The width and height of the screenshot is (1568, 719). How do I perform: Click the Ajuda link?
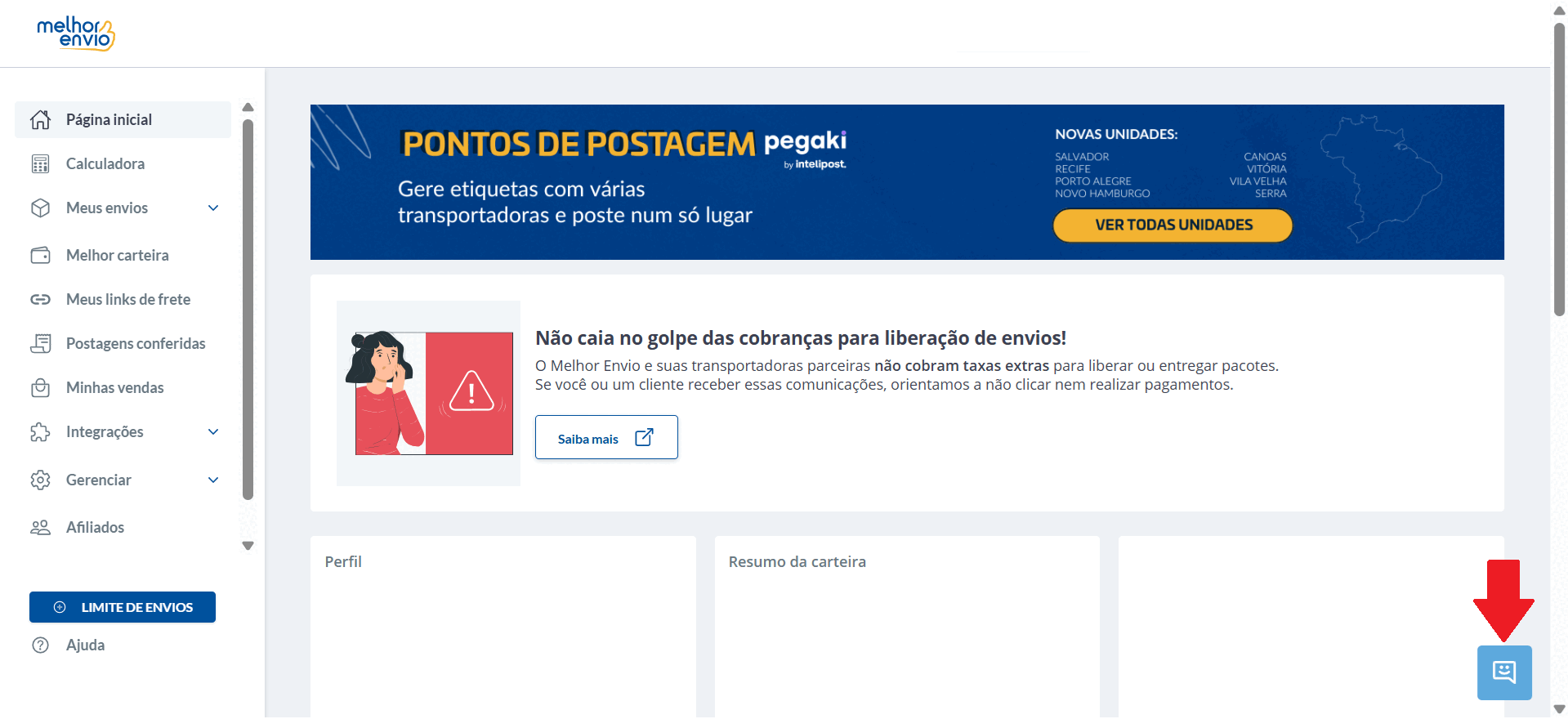(x=85, y=645)
